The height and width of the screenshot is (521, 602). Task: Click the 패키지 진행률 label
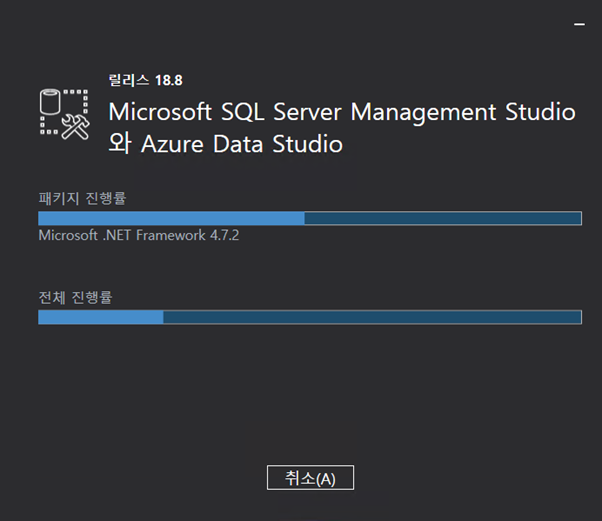(x=82, y=198)
